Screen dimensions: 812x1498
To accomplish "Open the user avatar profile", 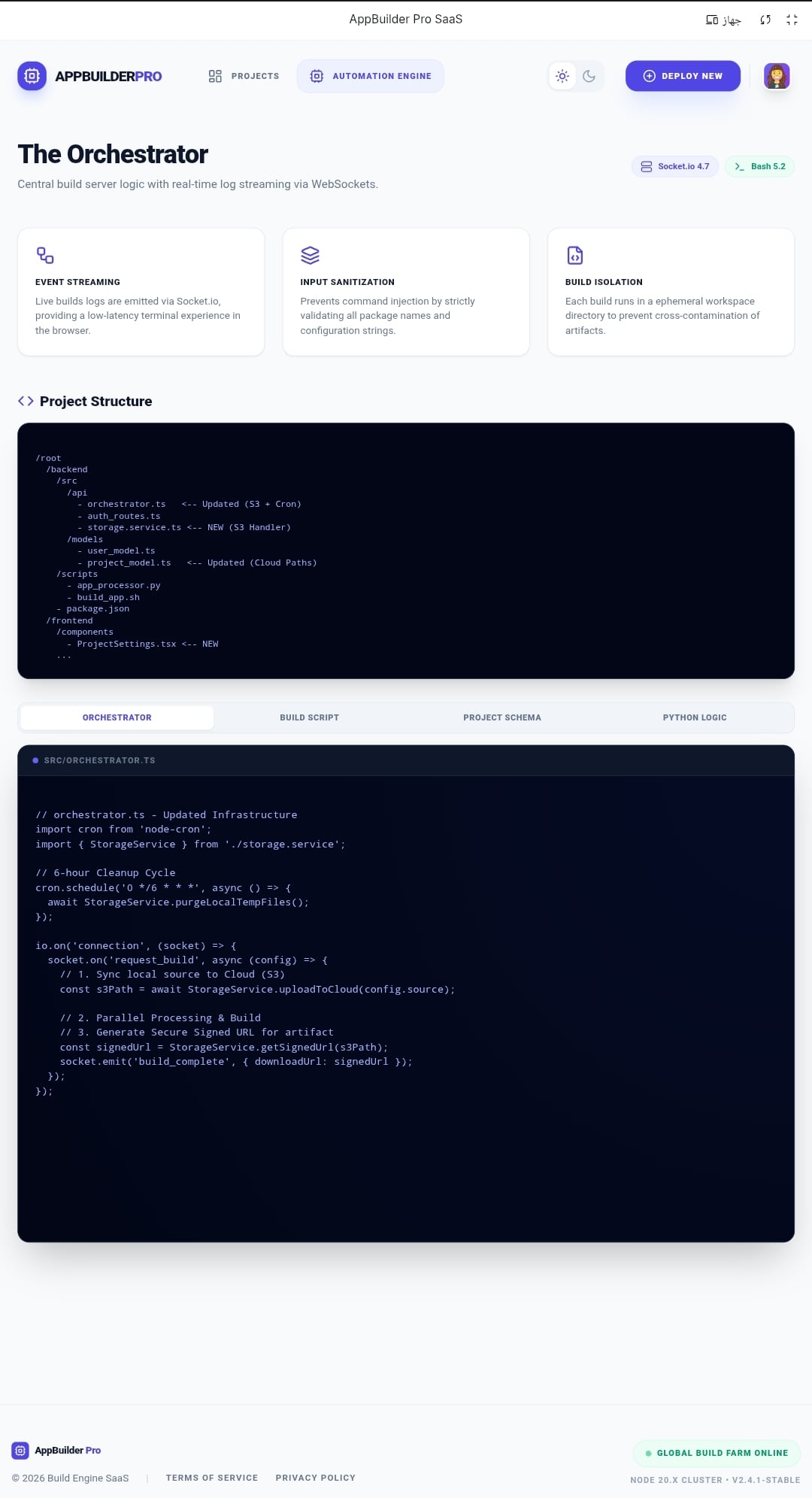I will 777,76.
